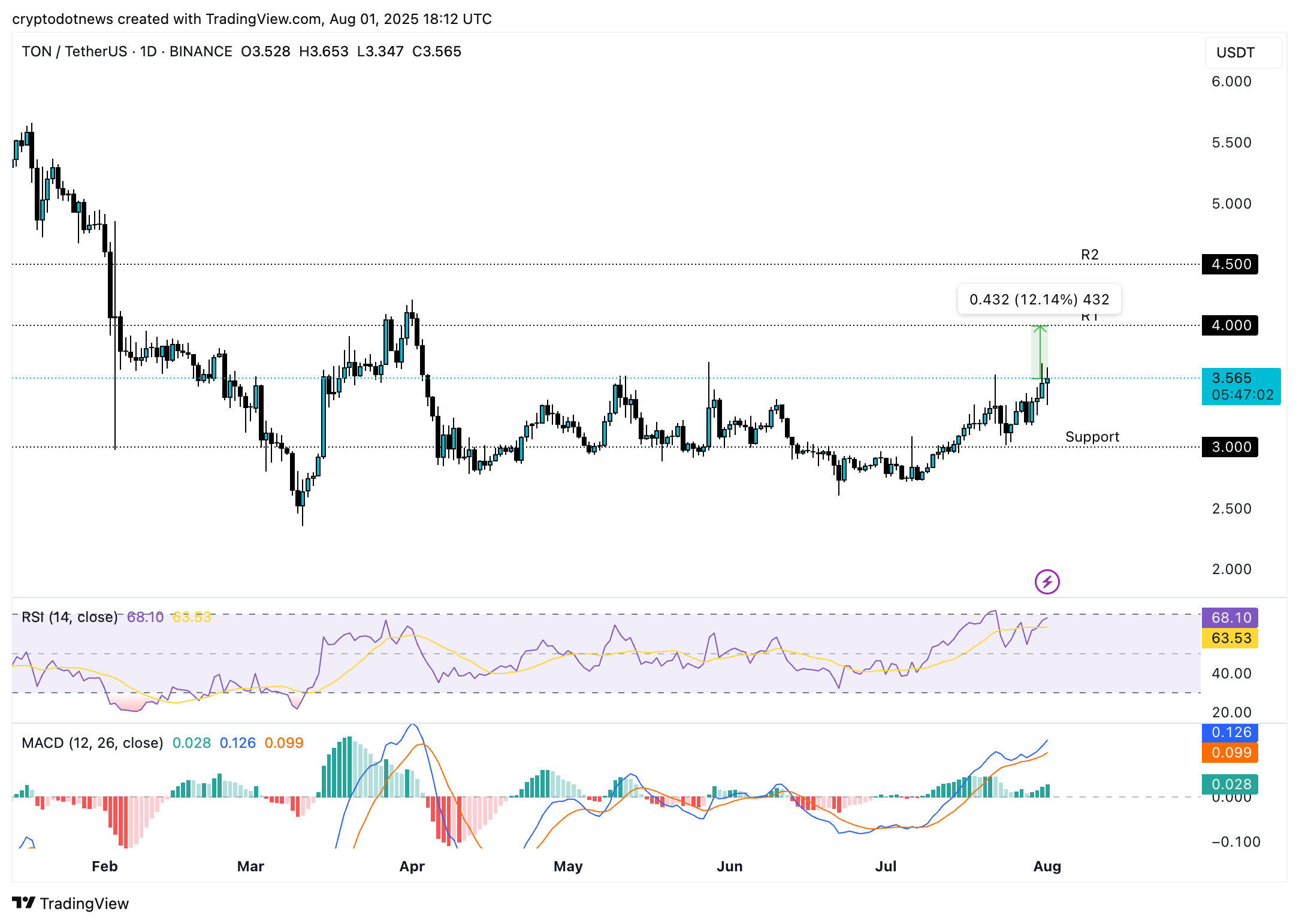Click the Apr label on time axis
Screen dimensions: 1299x924
412,866
